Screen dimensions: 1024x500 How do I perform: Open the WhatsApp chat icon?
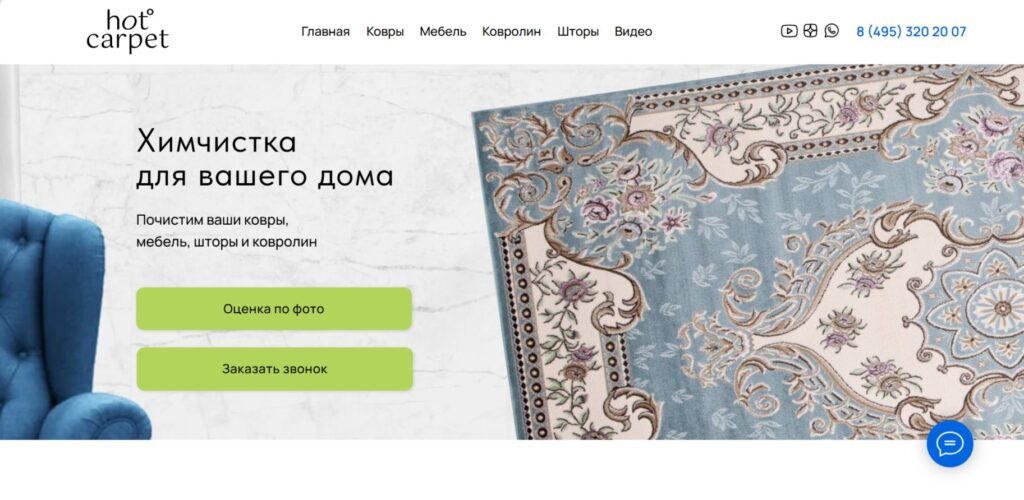pyautogui.click(x=831, y=31)
